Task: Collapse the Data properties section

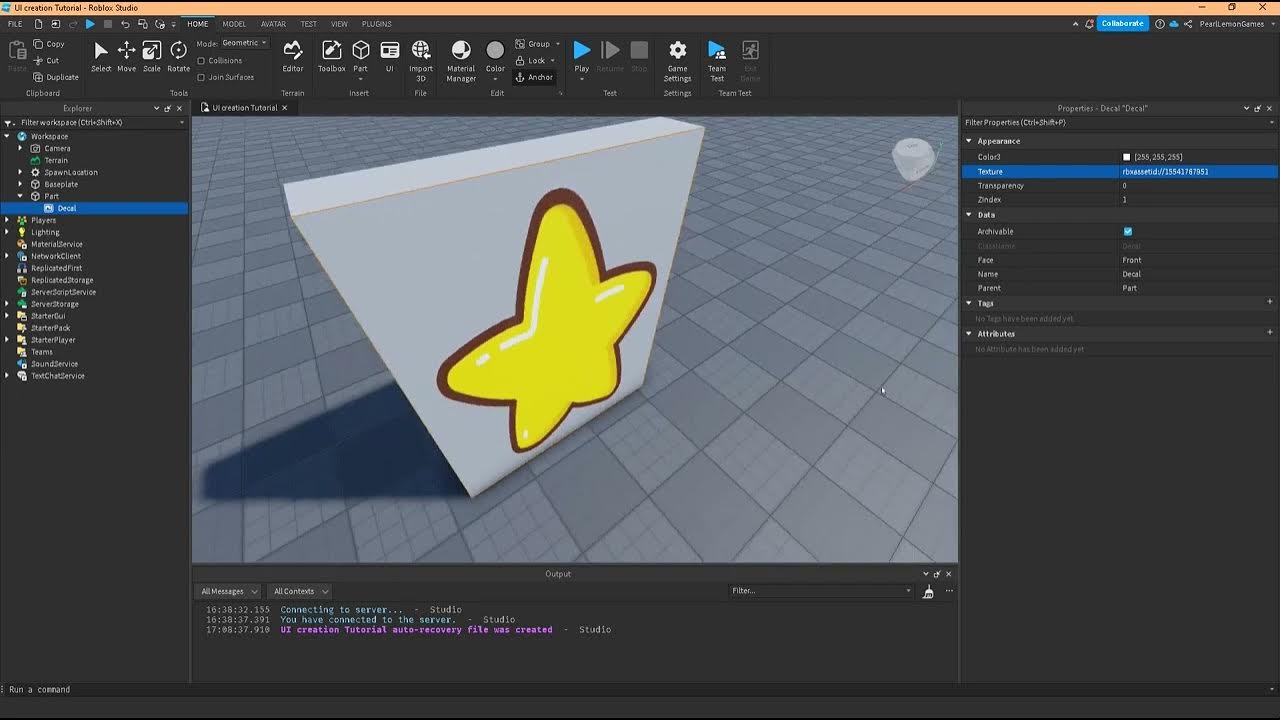Action: 969,215
